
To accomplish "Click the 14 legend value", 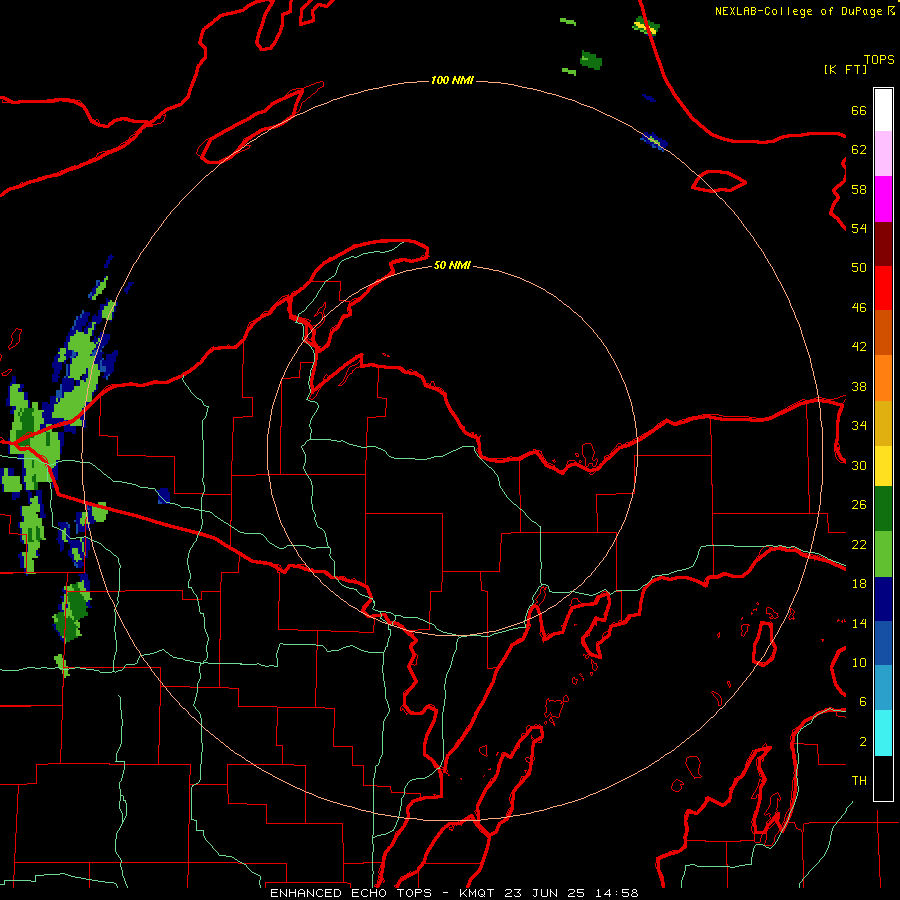I will click(x=859, y=623).
